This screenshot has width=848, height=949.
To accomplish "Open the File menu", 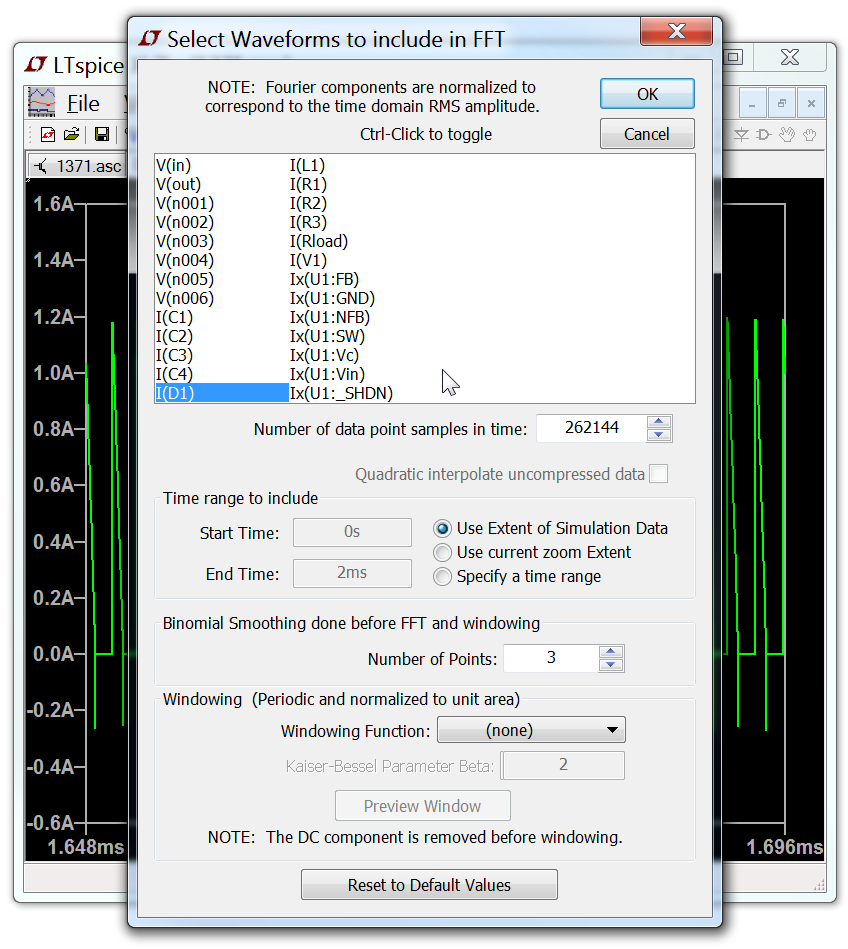I will 85,103.
